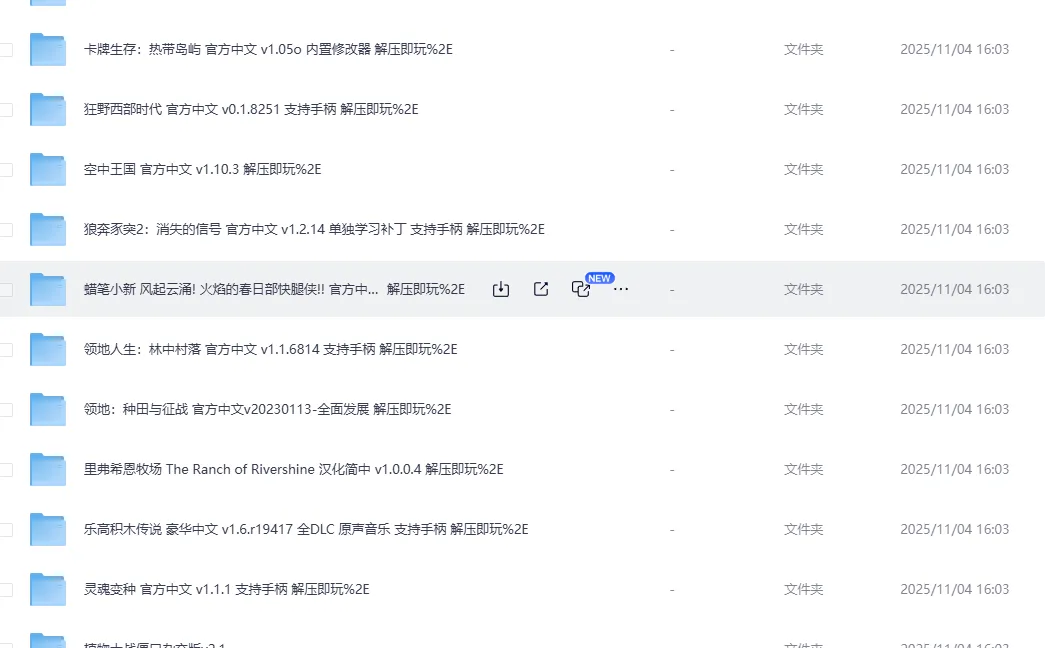This screenshot has width=1045, height=648.
Task: Click the copy icon with NEW badge
Action: pyautogui.click(x=580, y=289)
